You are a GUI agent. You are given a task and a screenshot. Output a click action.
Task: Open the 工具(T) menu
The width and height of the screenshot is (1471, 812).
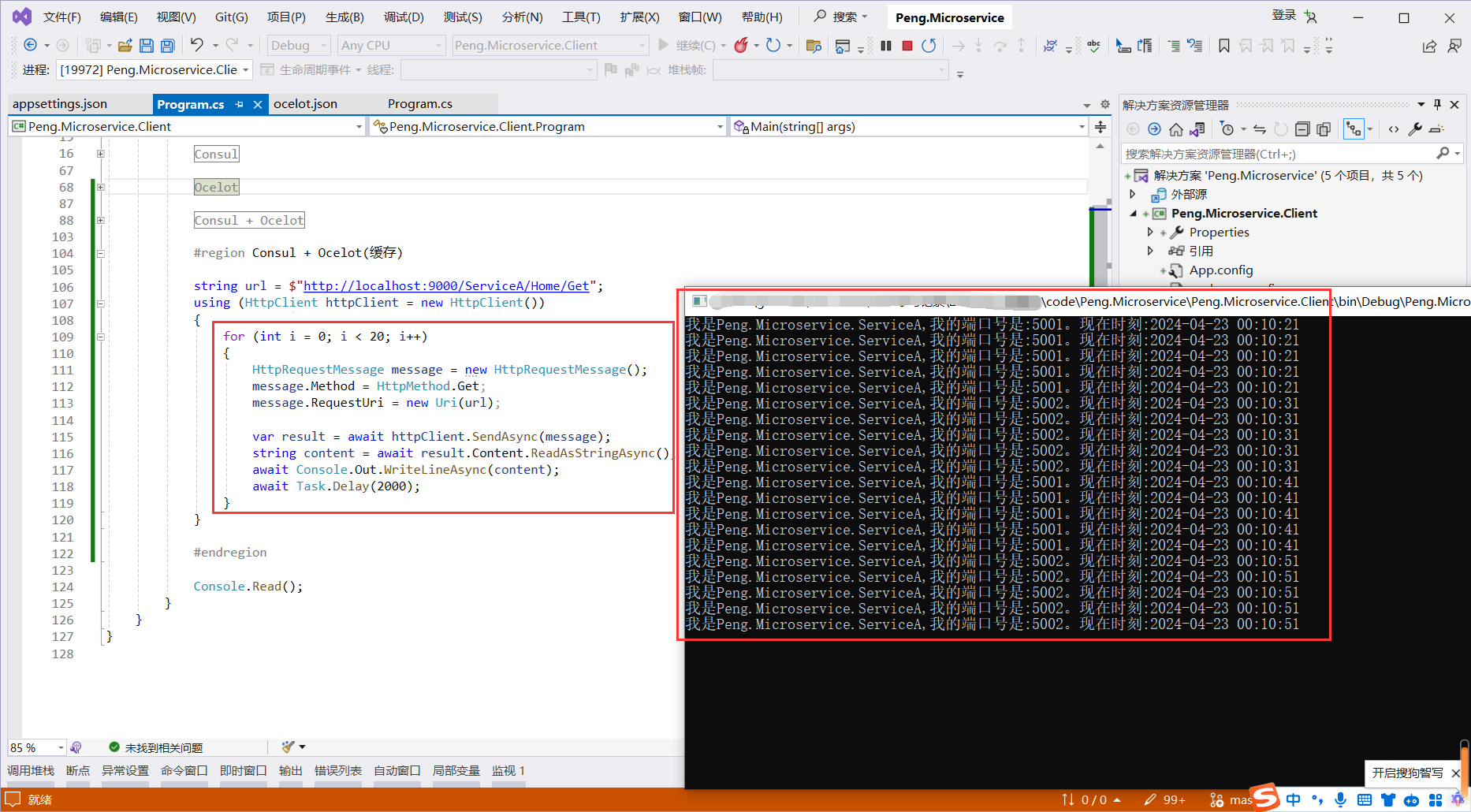[581, 17]
